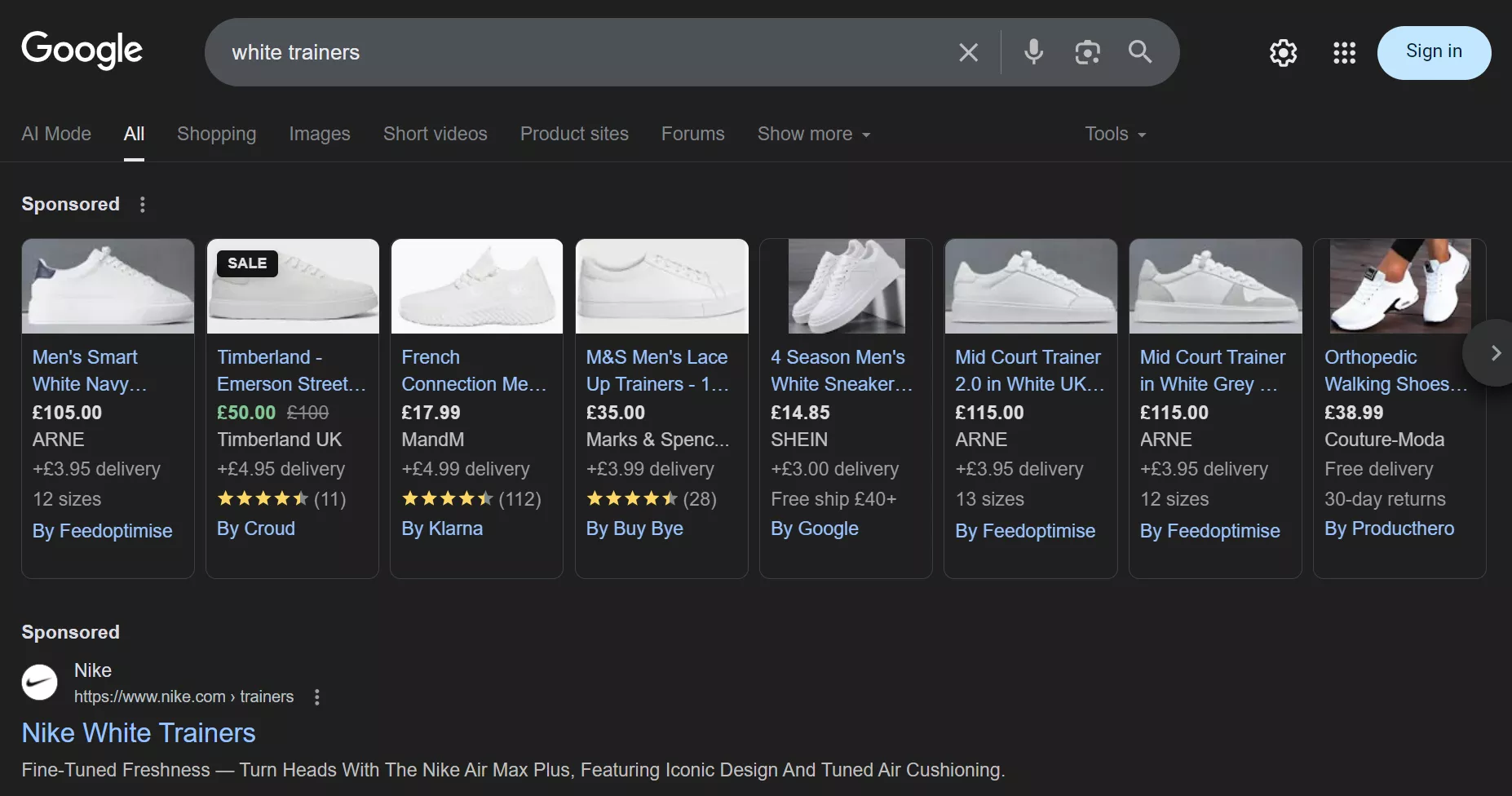Click the Sign in button
The image size is (1512, 796).
[1434, 52]
